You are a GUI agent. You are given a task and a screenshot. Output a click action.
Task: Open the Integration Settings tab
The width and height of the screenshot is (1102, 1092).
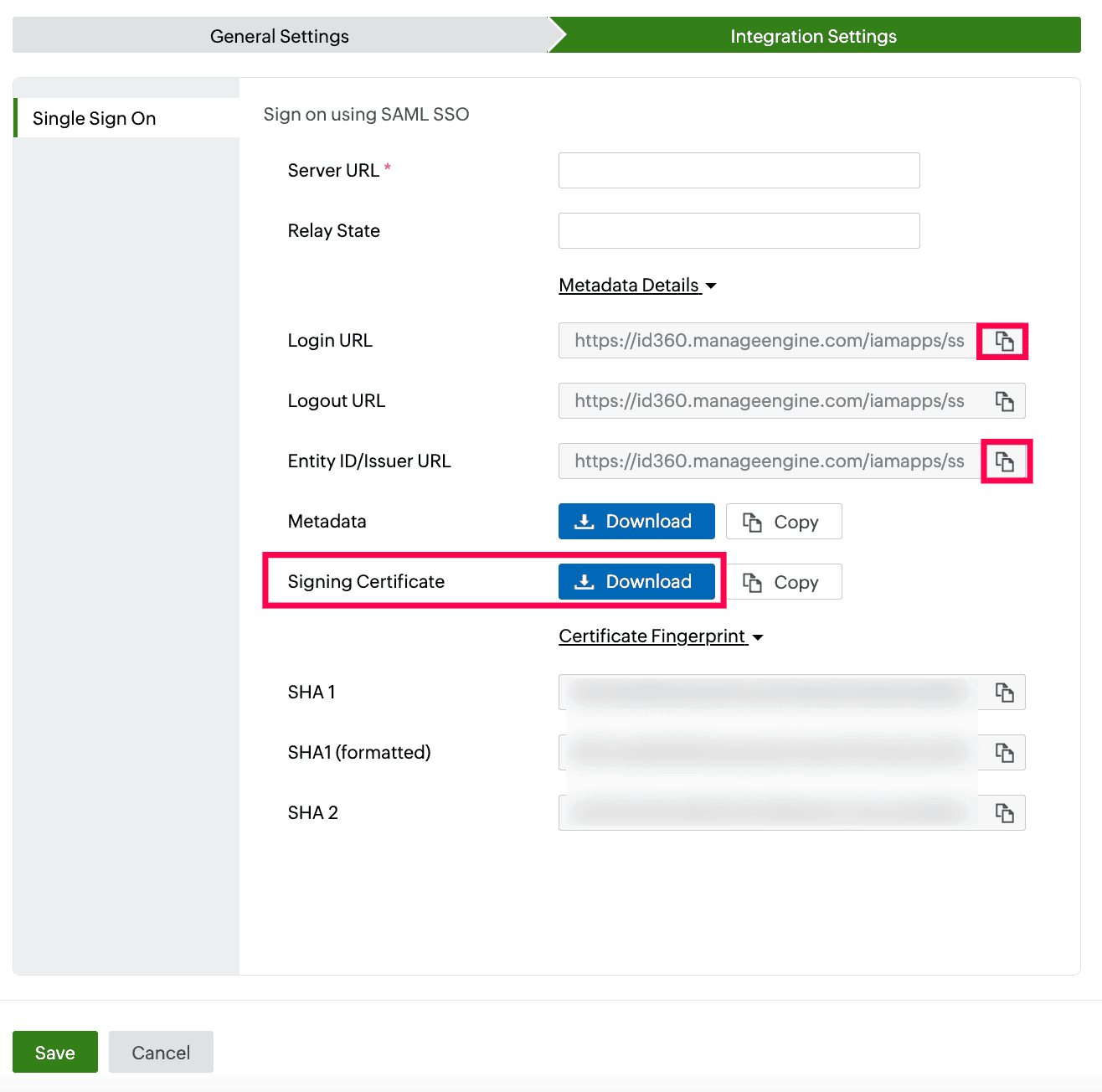(x=813, y=35)
